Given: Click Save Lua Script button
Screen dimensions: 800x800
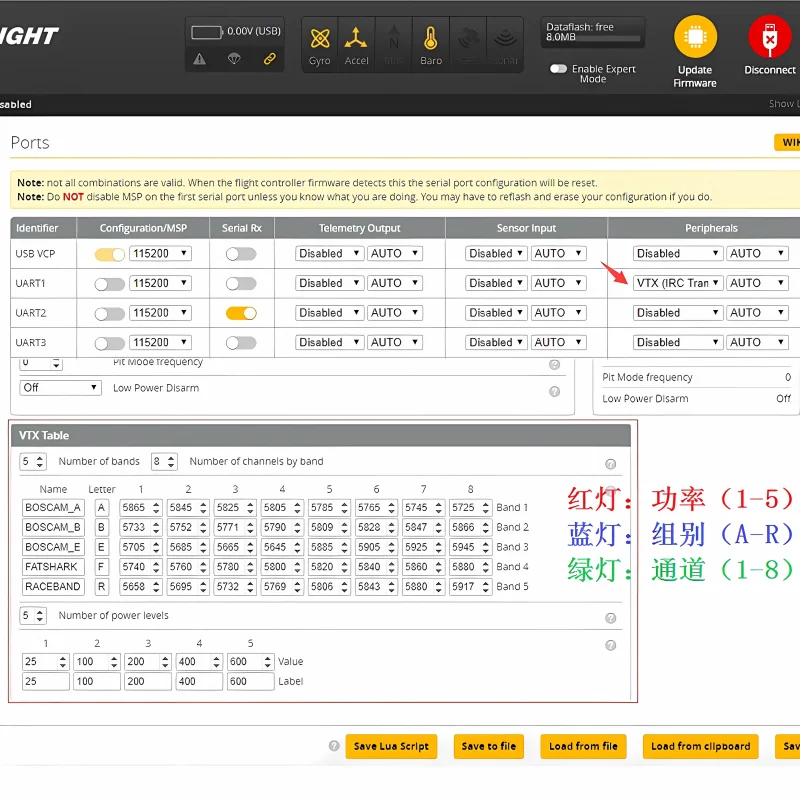Looking at the screenshot, I should click(391, 746).
